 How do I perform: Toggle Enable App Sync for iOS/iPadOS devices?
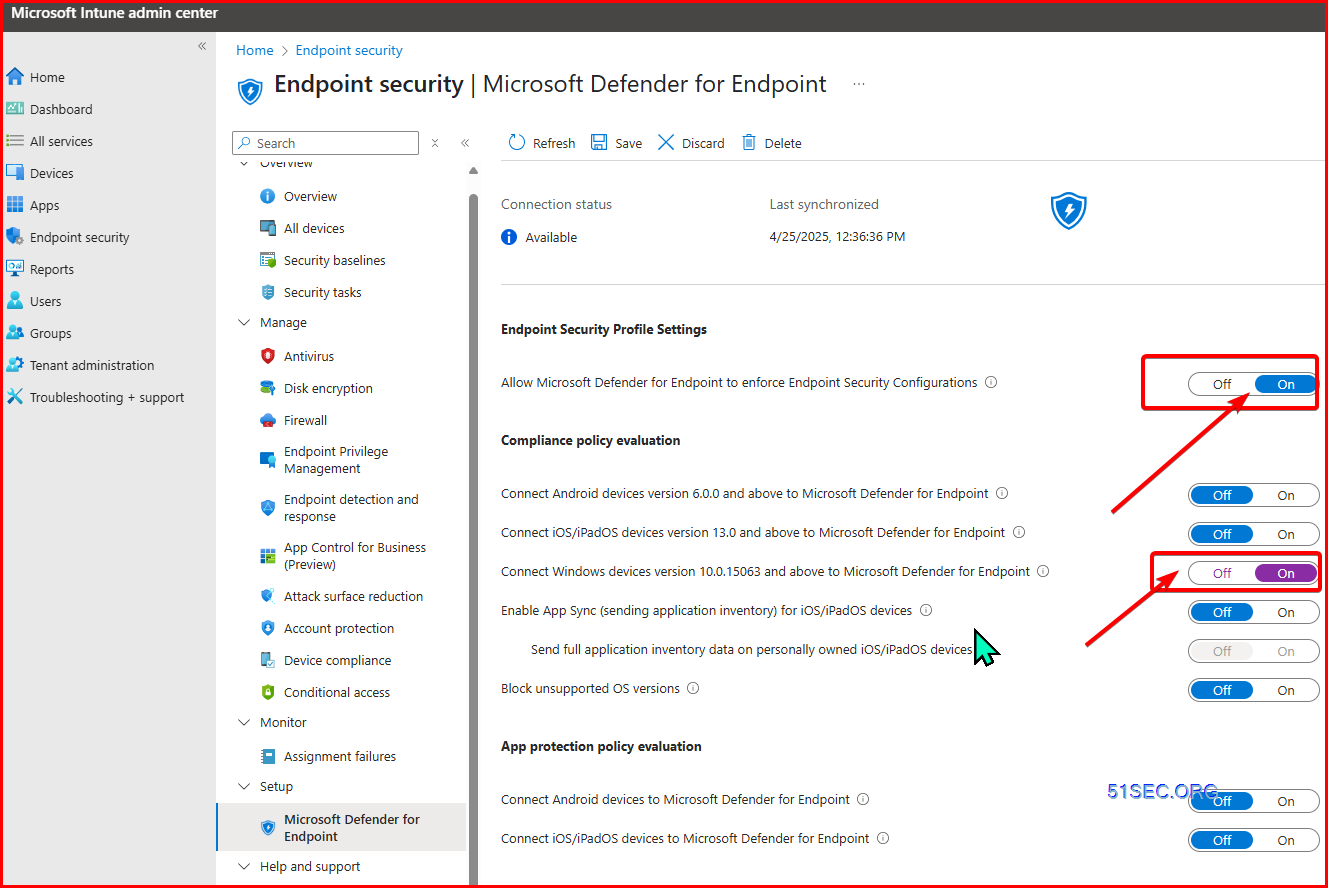pos(1254,612)
